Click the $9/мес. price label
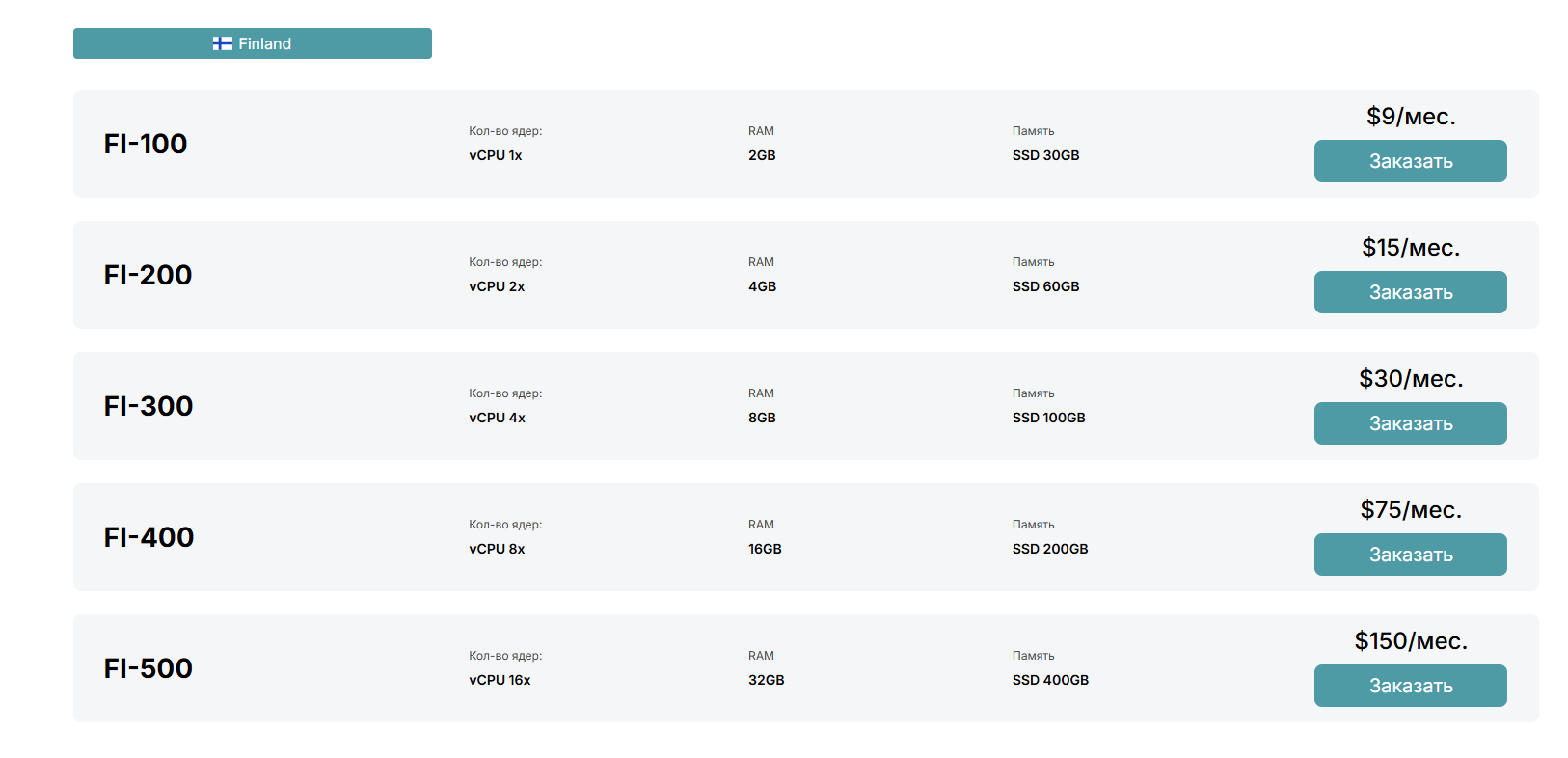 [1411, 117]
